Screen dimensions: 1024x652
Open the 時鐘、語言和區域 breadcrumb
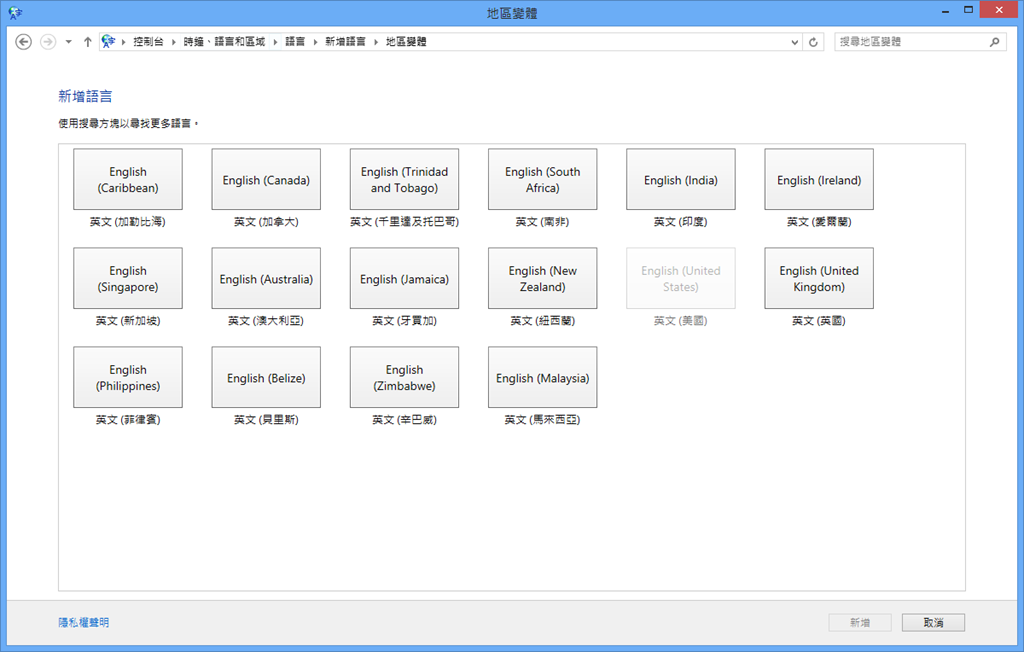pyautogui.click(x=224, y=41)
